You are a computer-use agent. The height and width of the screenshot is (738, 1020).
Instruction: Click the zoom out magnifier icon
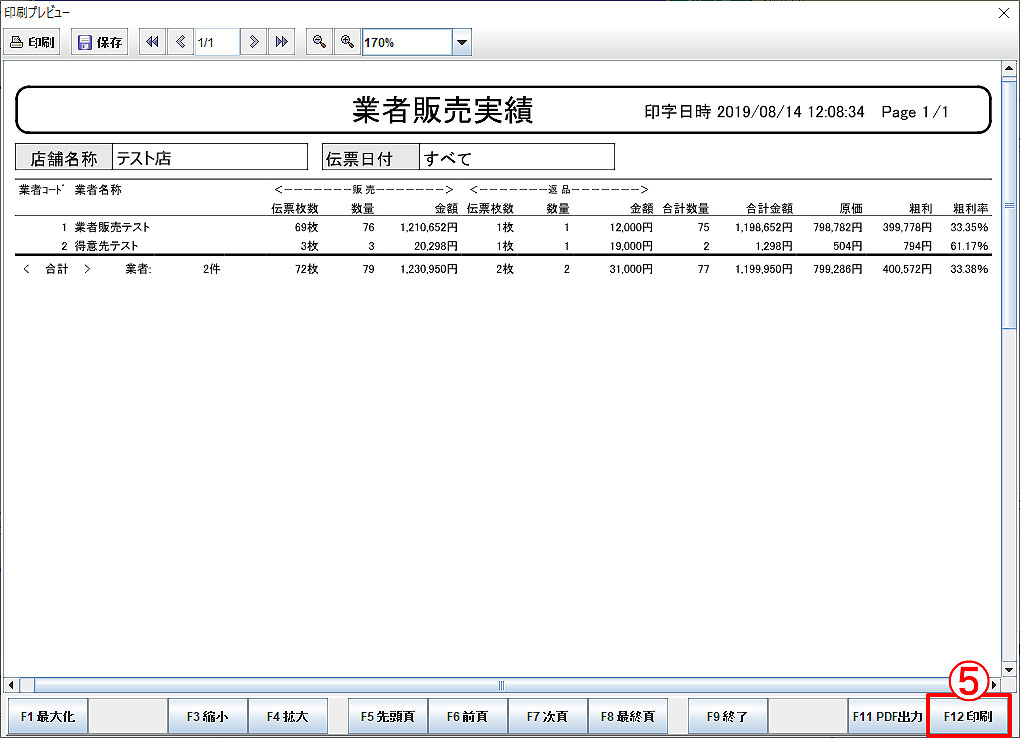pyautogui.click(x=318, y=42)
